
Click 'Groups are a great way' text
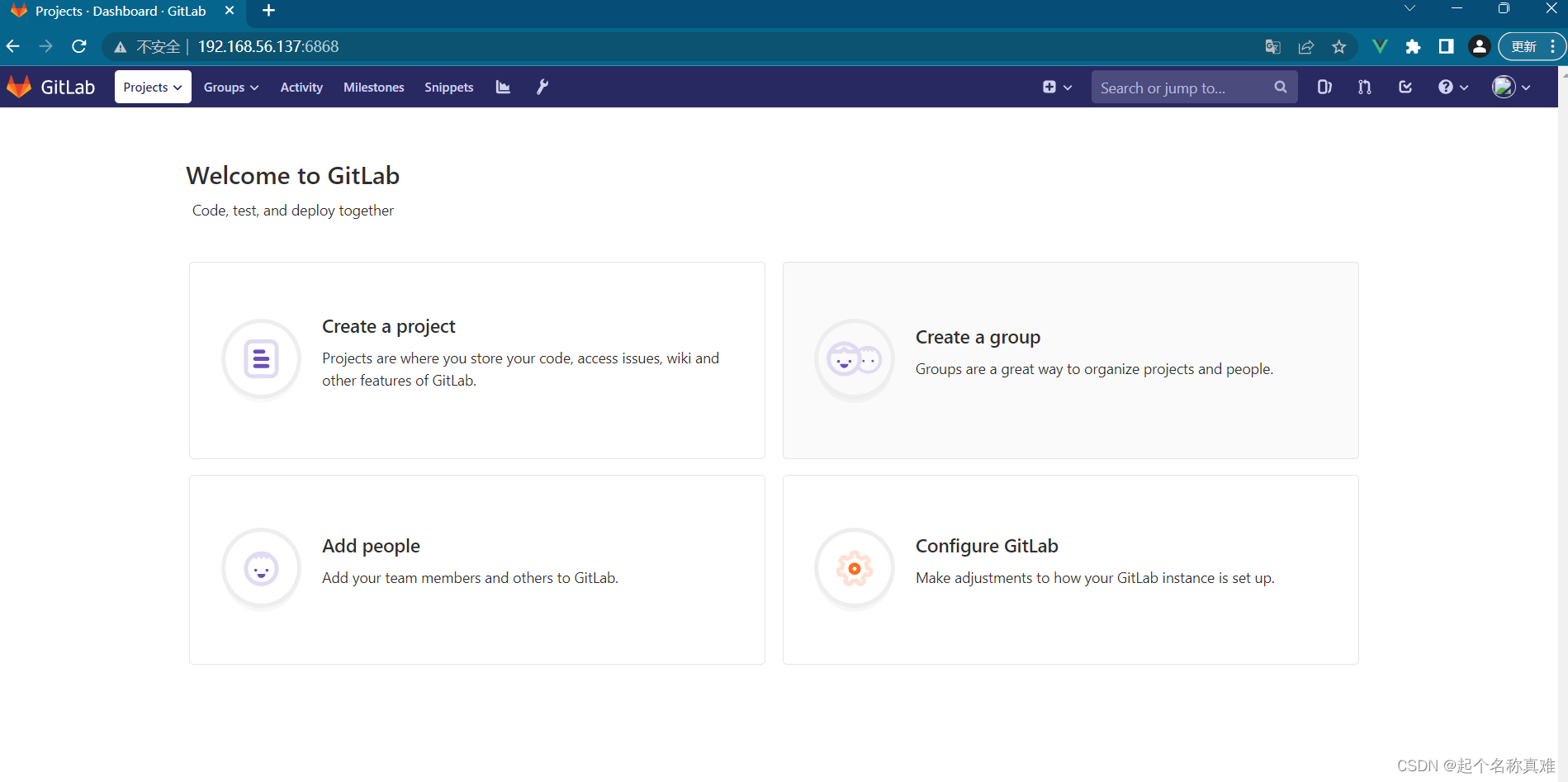point(1094,369)
